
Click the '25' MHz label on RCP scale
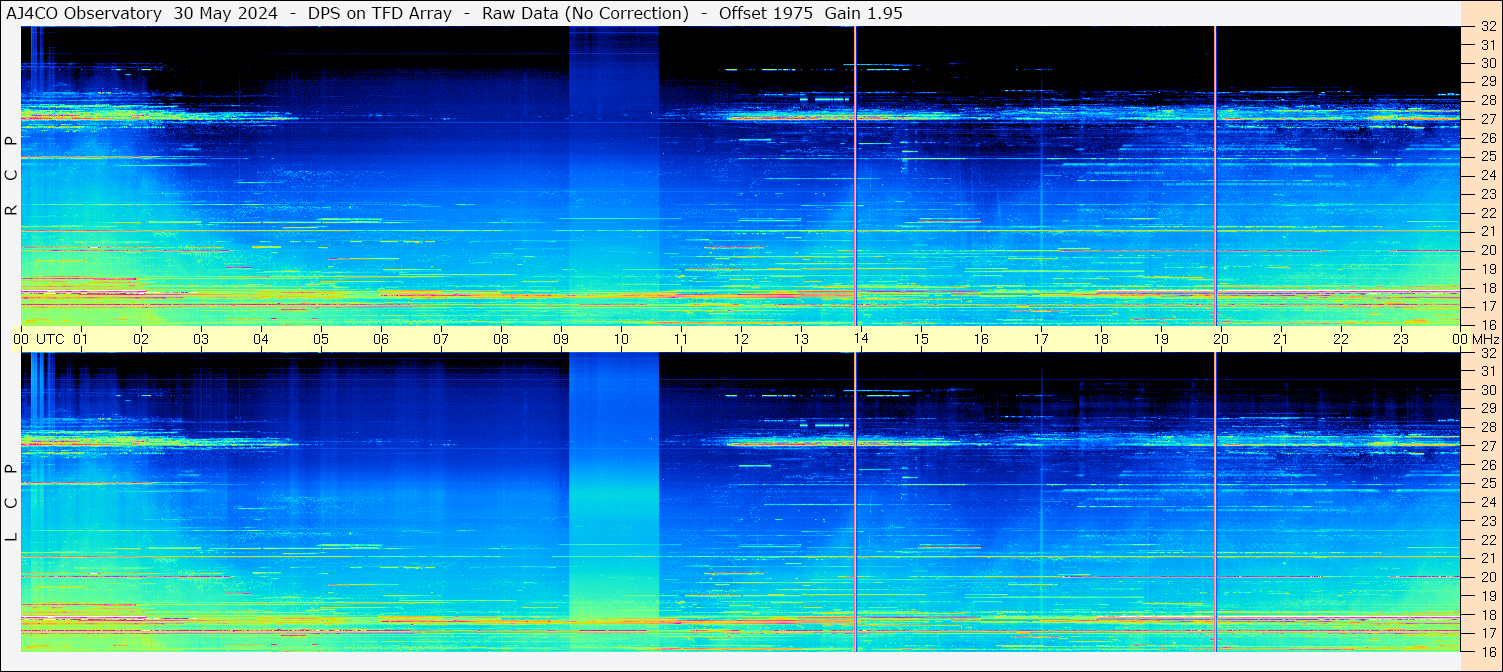click(x=1487, y=157)
